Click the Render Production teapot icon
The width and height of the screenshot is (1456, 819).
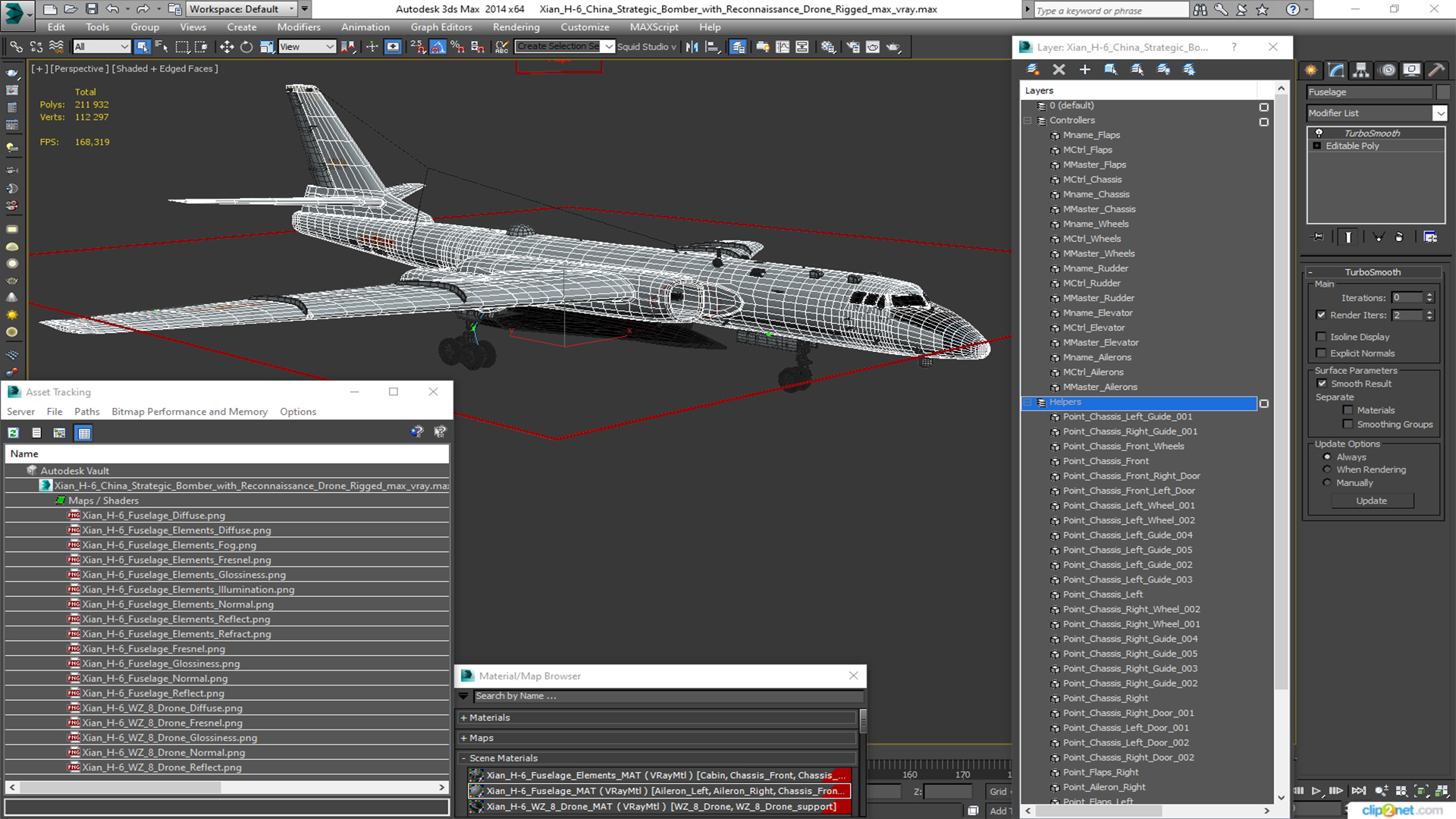[x=893, y=47]
